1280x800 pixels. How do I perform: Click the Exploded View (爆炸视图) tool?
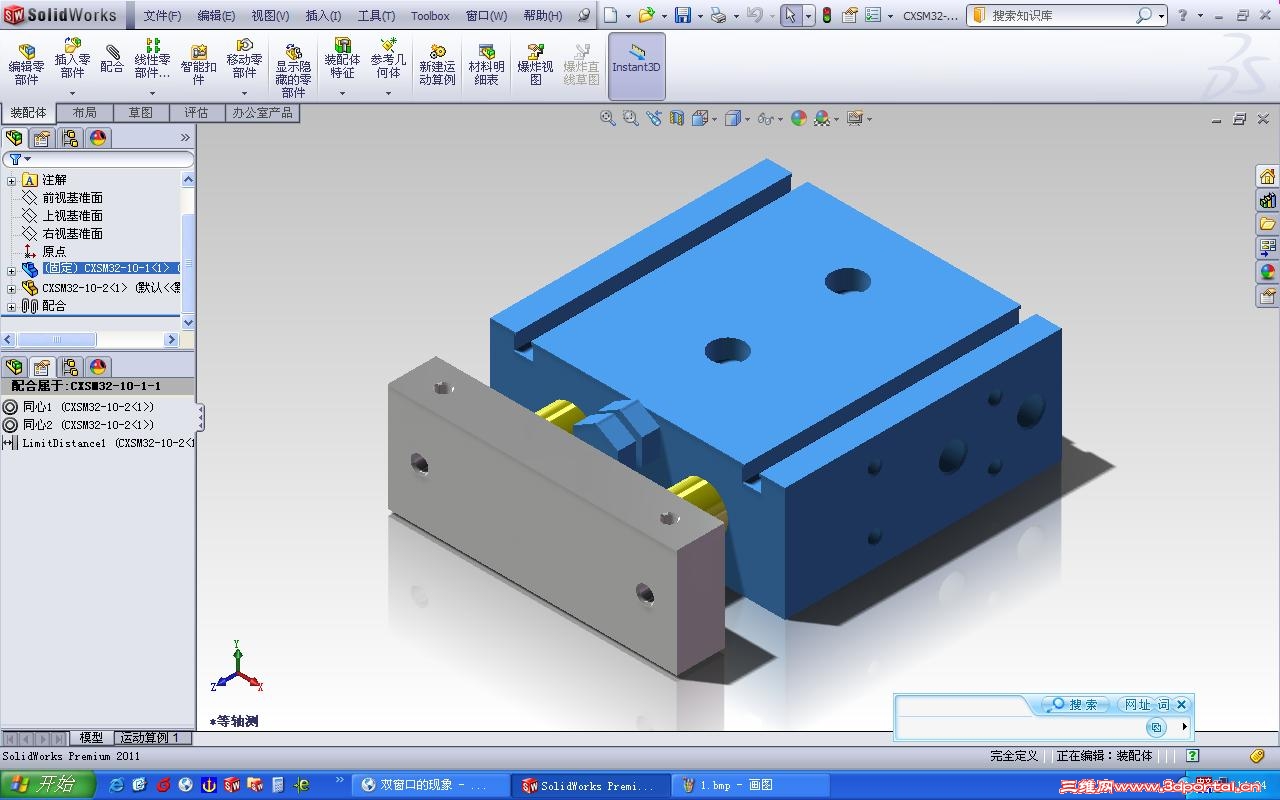point(535,65)
